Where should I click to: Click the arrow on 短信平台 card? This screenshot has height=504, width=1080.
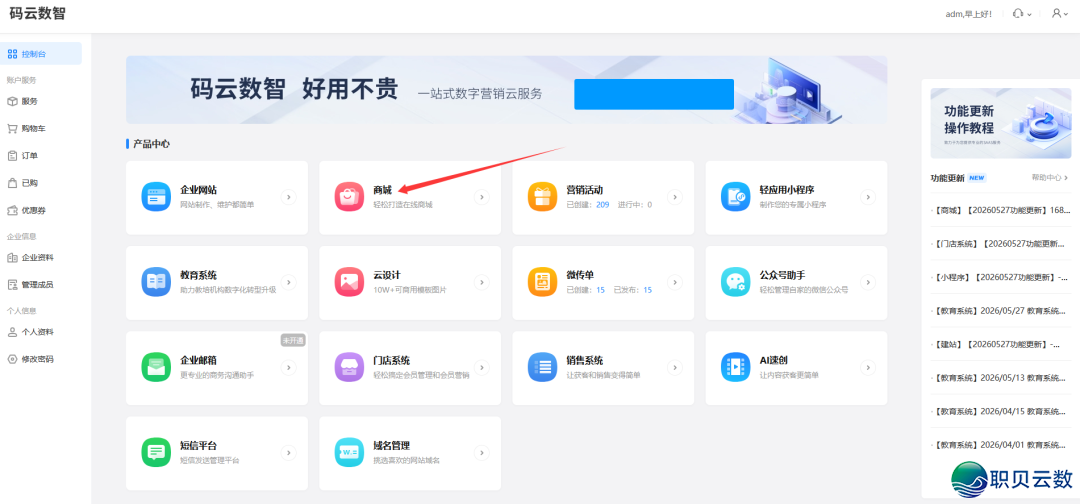[x=289, y=453]
